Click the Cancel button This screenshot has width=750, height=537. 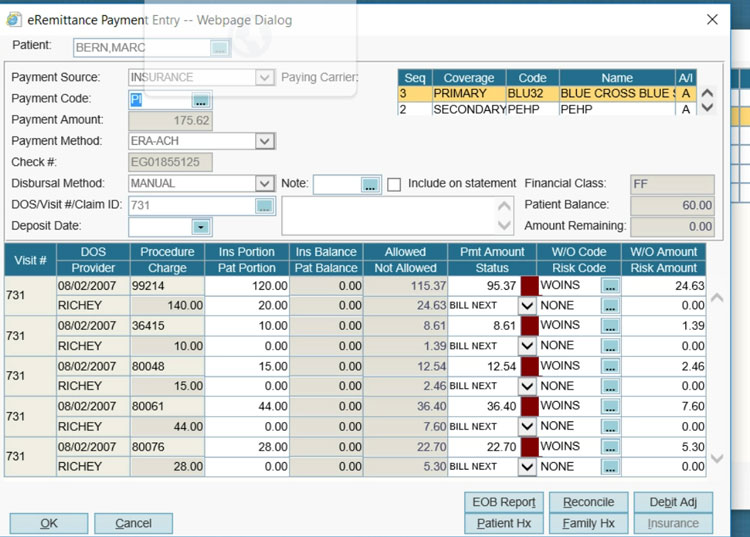[x=133, y=524]
